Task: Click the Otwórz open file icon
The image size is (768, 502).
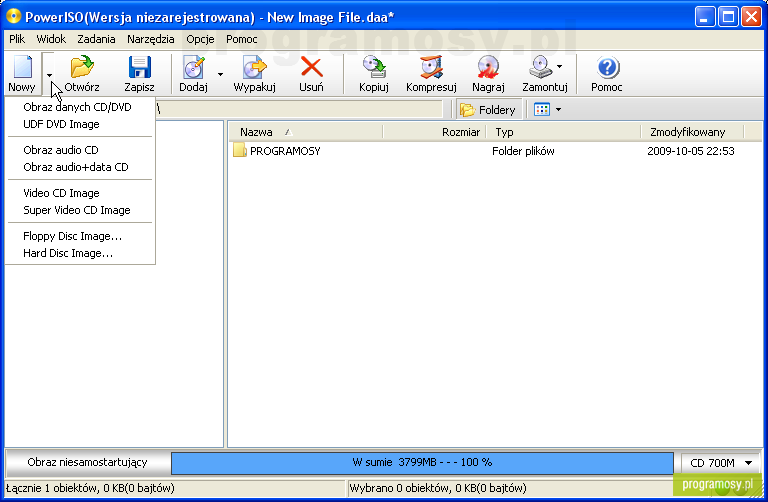Action: point(82,67)
